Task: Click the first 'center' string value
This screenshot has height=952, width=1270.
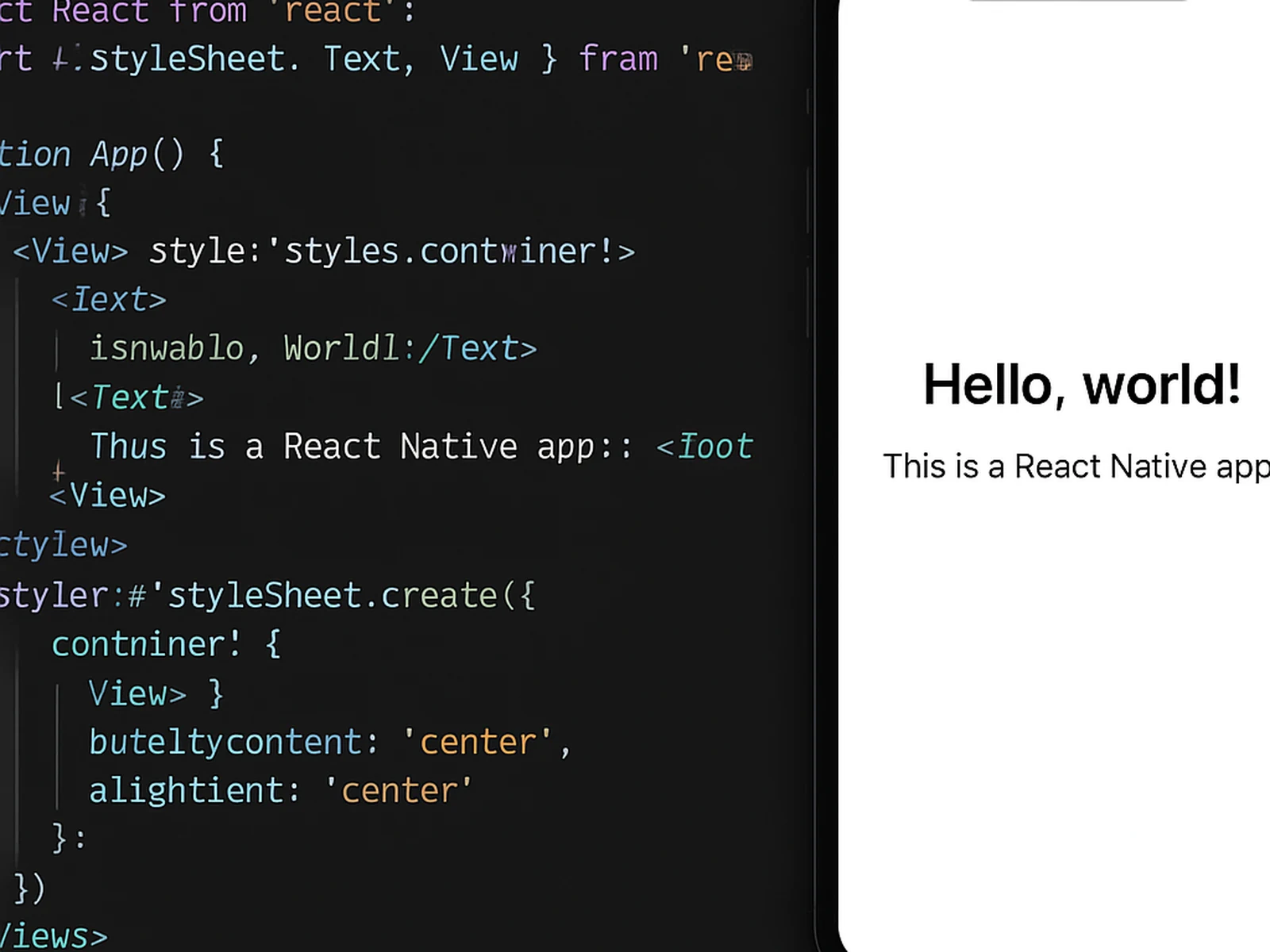Action: click(476, 741)
